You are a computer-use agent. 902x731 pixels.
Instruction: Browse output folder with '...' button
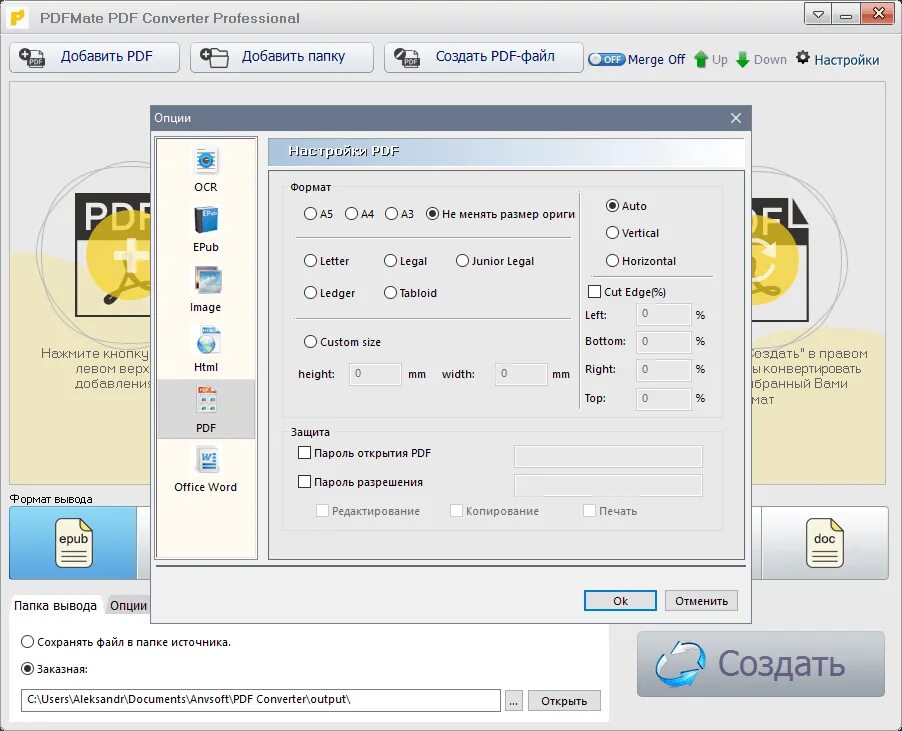(514, 701)
